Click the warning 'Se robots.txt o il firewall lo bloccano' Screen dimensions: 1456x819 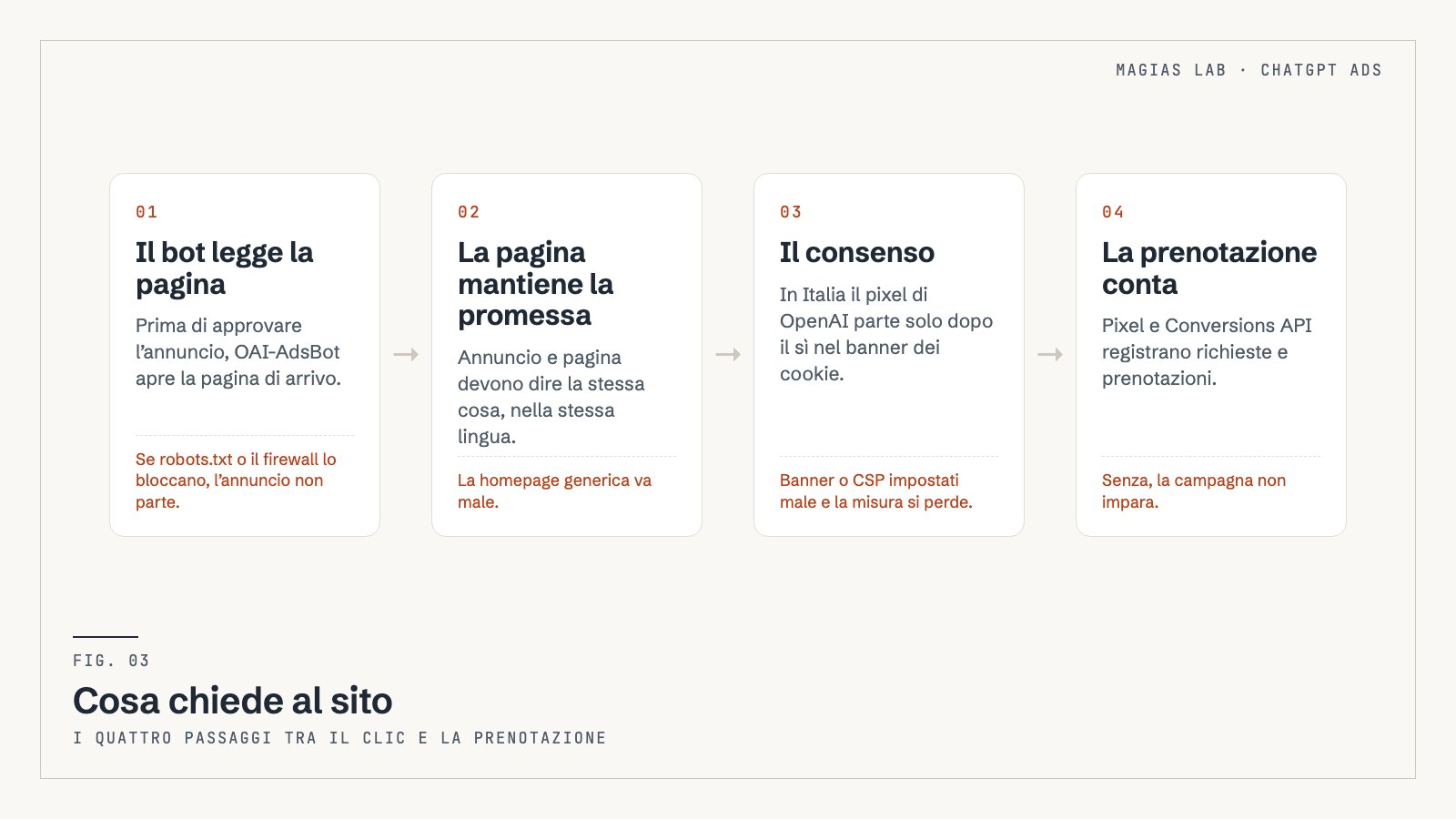tap(236, 470)
